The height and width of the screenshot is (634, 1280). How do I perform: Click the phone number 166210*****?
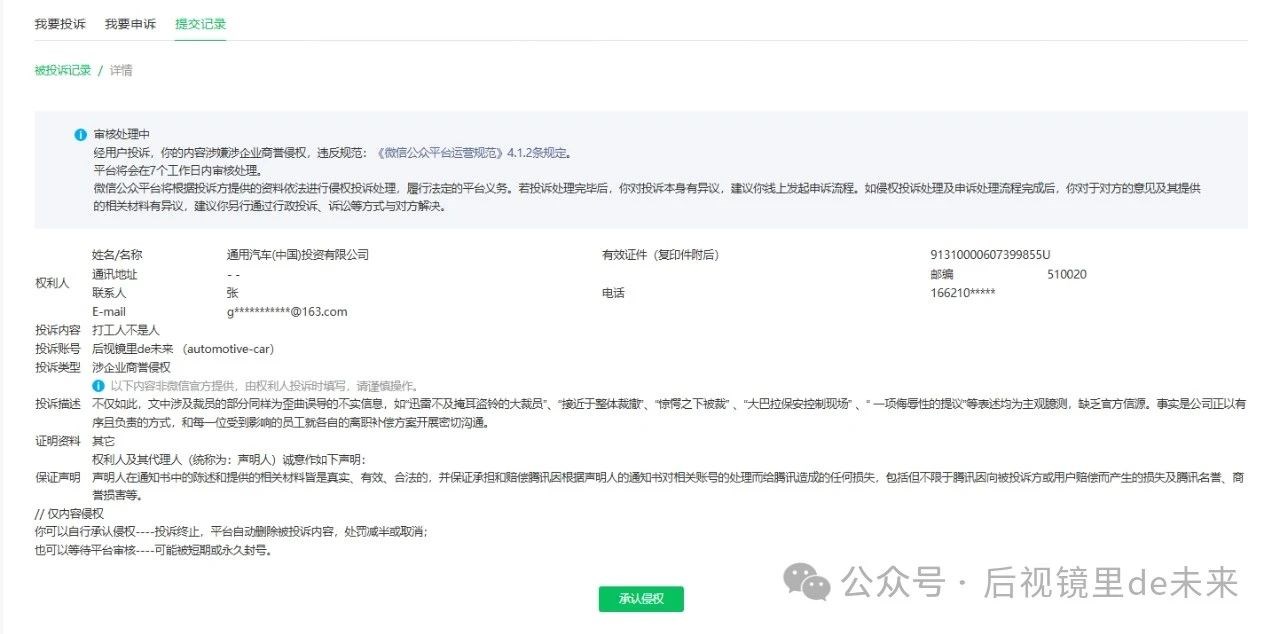pos(962,293)
